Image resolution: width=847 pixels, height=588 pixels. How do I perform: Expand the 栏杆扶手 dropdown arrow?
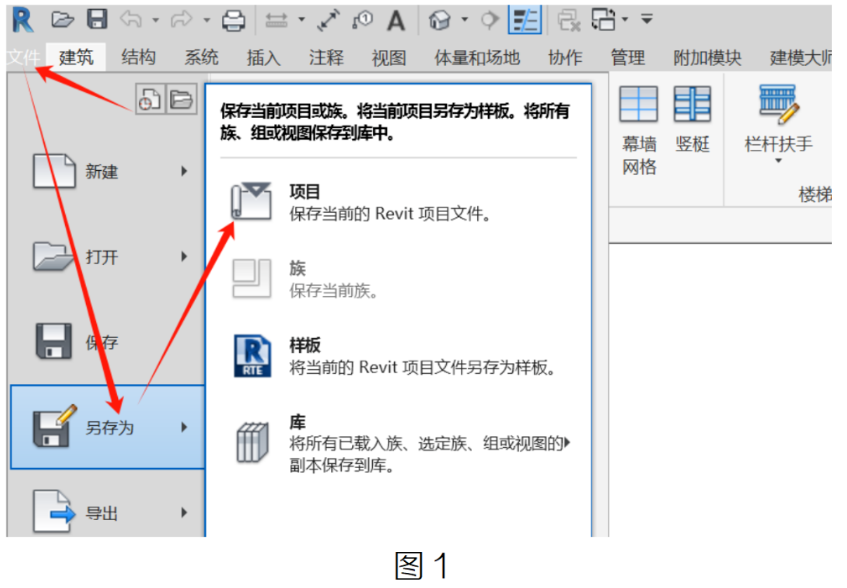click(778, 161)
